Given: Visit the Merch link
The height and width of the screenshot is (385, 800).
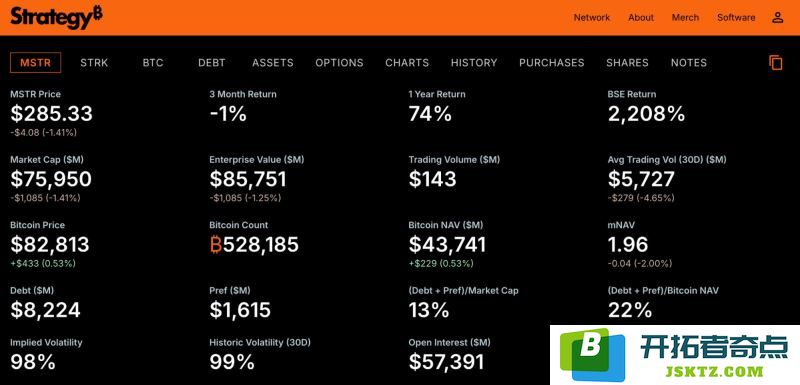Looking at the screenshot, I should [x=685, y=17].
